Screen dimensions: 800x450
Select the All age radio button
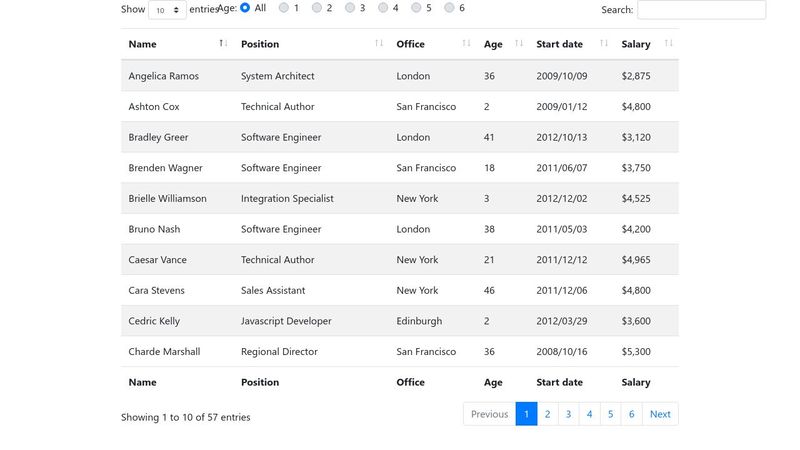click(245, 8)
